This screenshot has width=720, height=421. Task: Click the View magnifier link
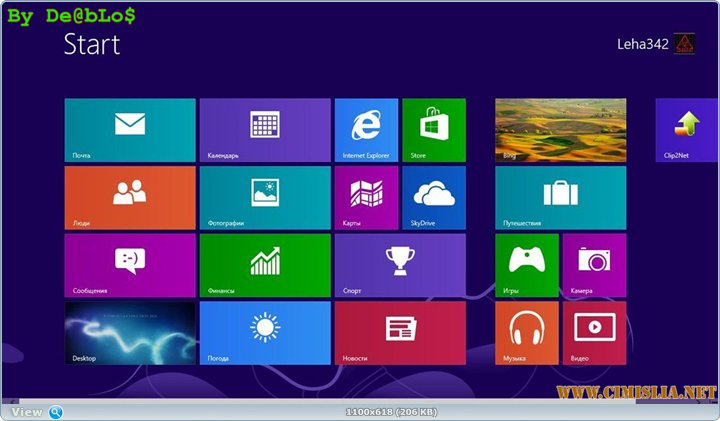tap(36, 412)
